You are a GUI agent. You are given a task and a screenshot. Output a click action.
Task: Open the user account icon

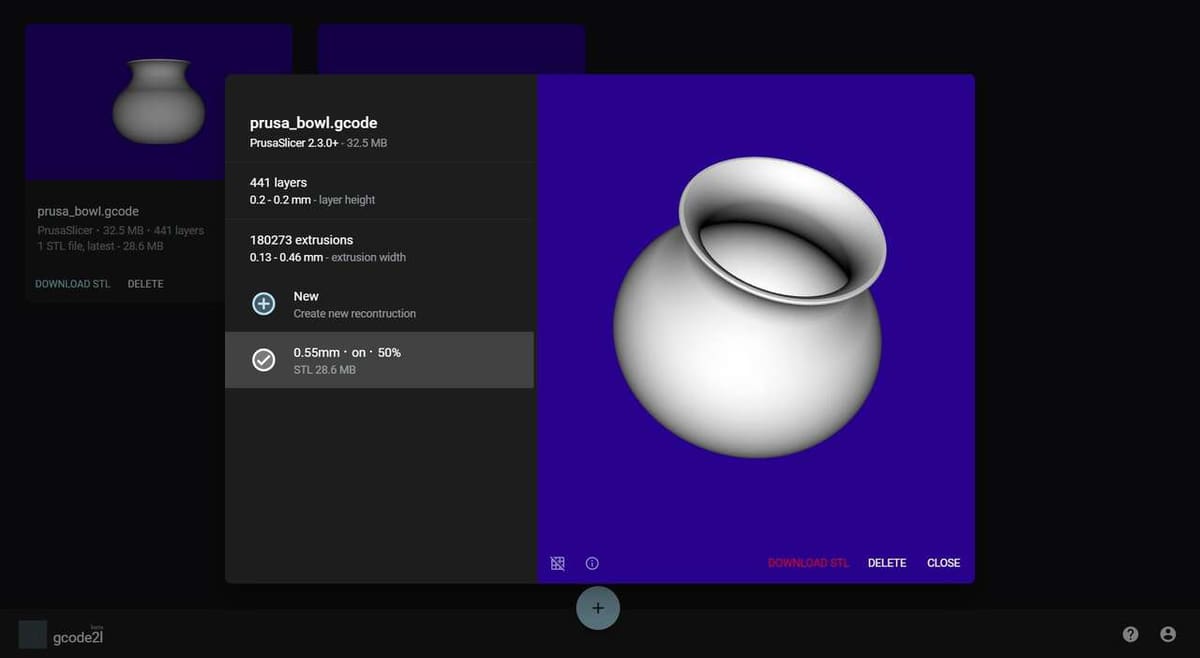pyautogui.click(x=1167, y=634)
